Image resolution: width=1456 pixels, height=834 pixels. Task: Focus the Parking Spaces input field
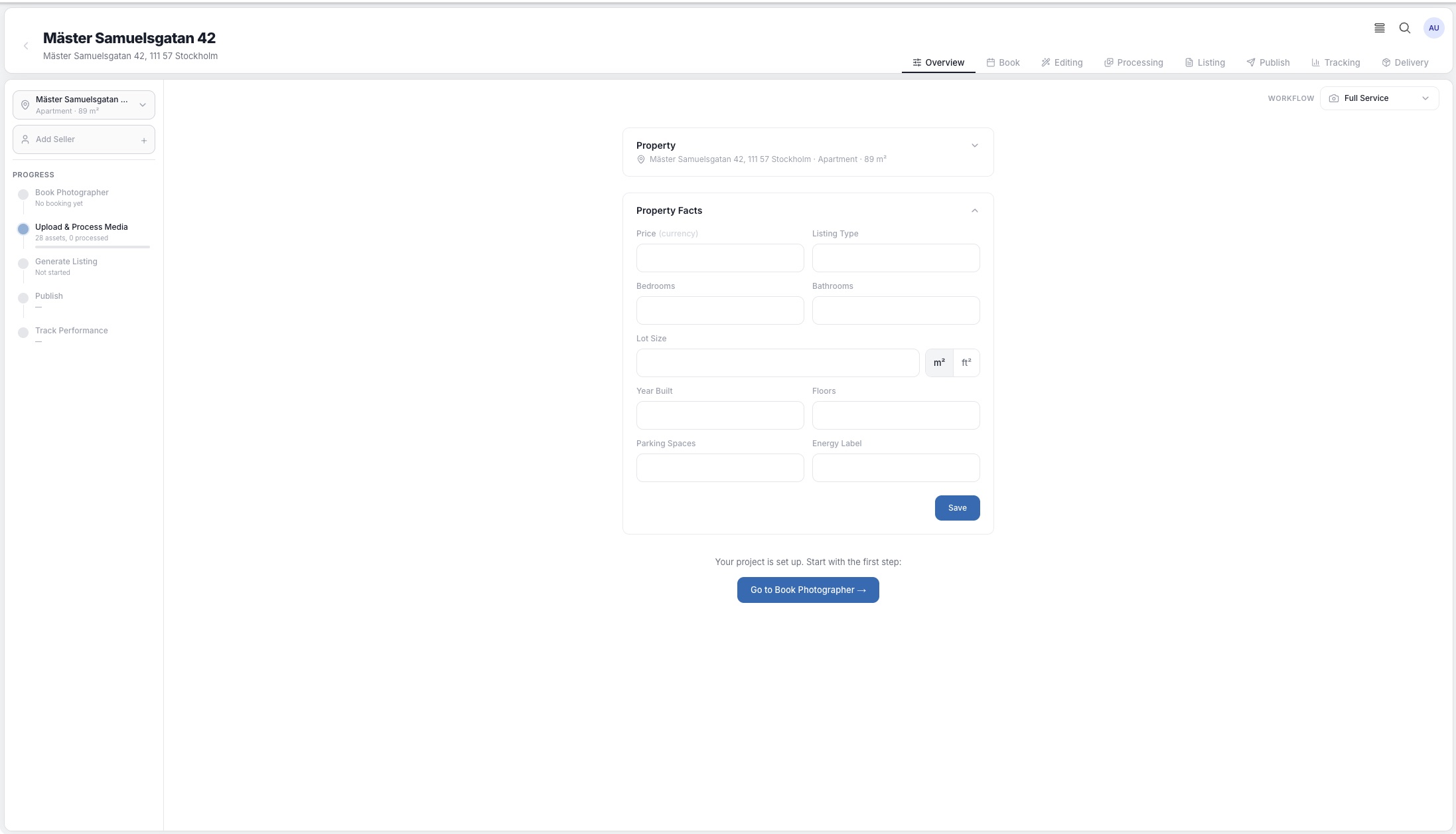720,467
